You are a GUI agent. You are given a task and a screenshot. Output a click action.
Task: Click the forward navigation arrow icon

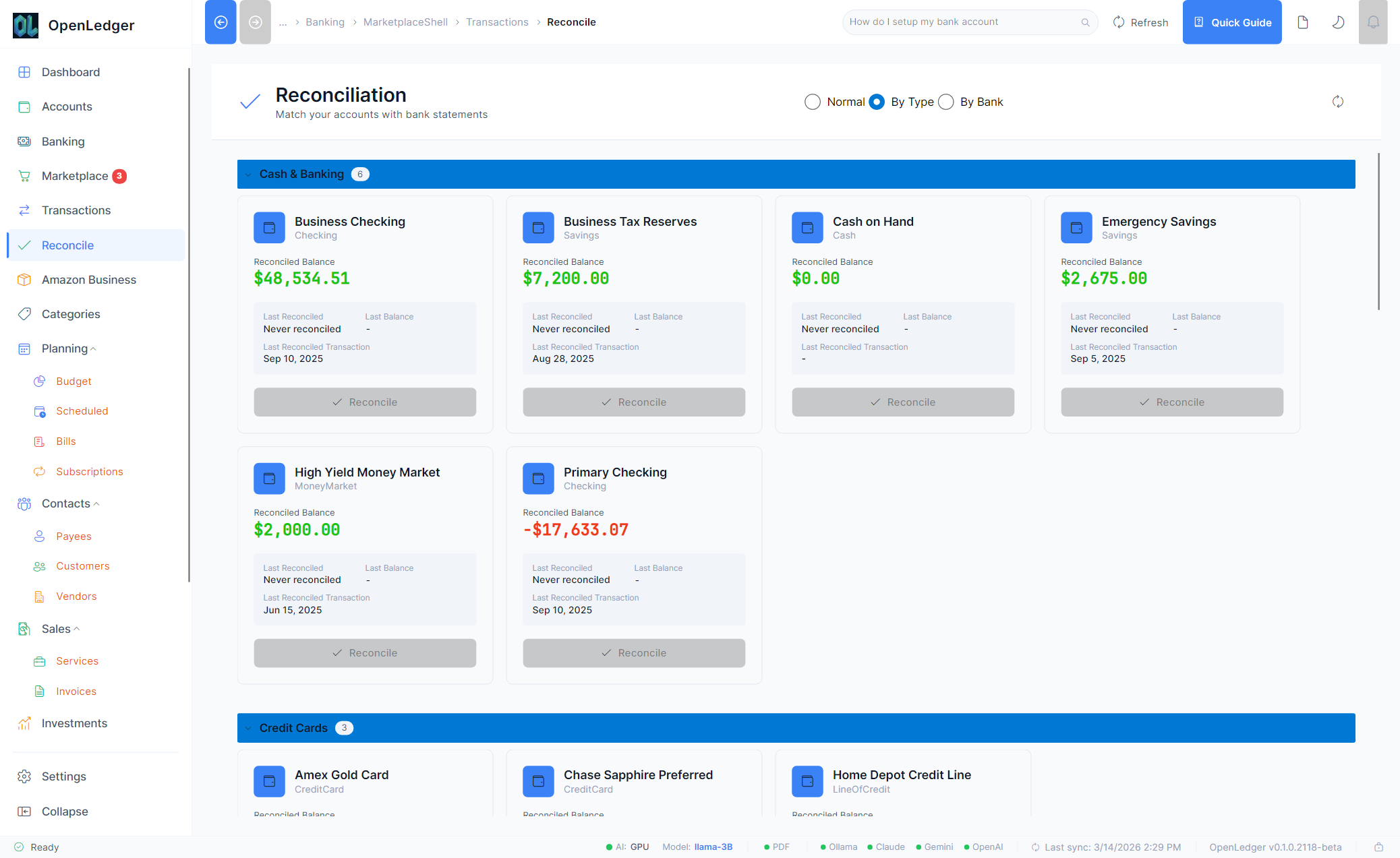tap(255, 22)
